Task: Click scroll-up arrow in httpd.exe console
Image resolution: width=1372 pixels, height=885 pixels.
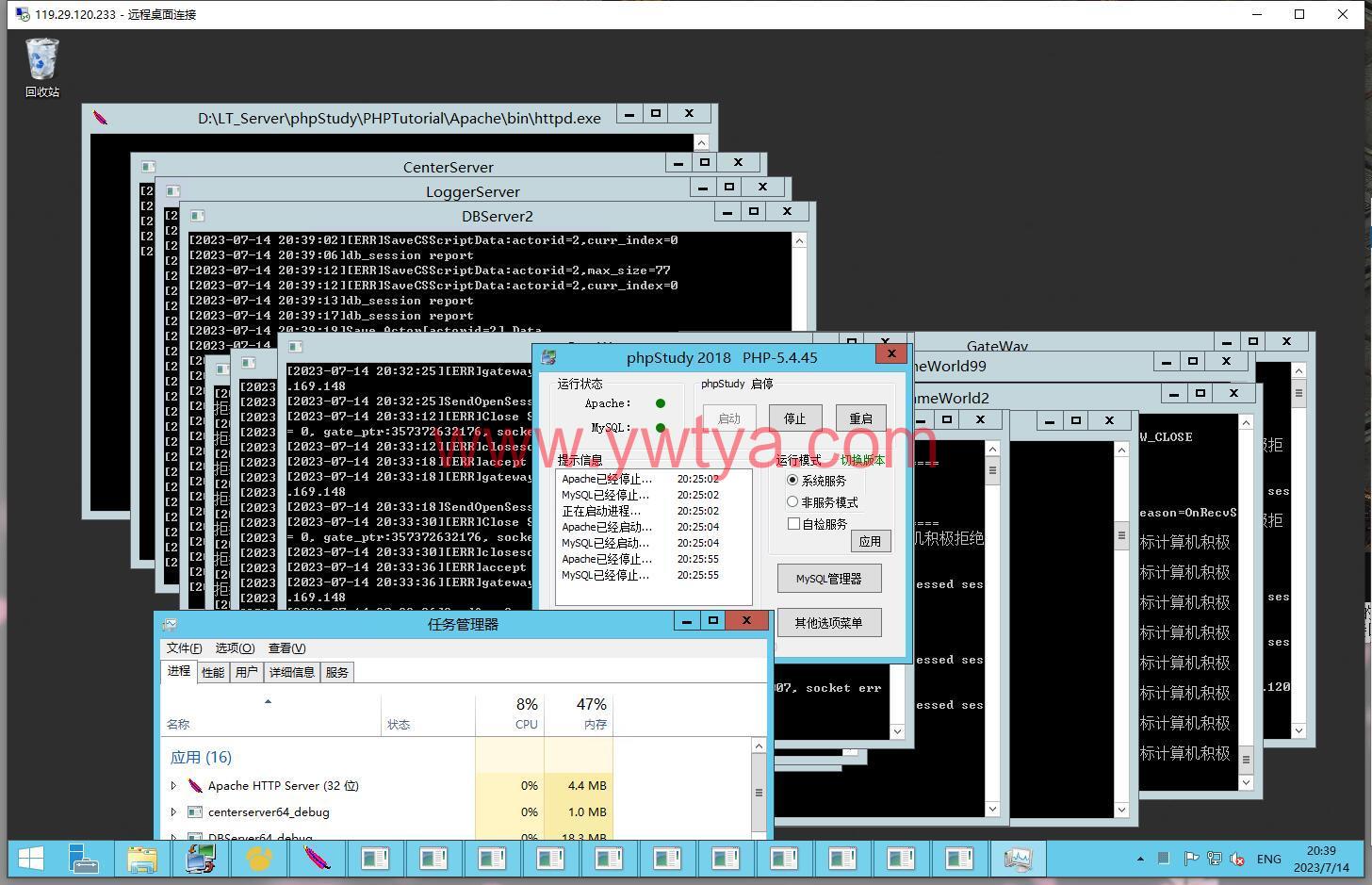Action: (x=700, y=142)
